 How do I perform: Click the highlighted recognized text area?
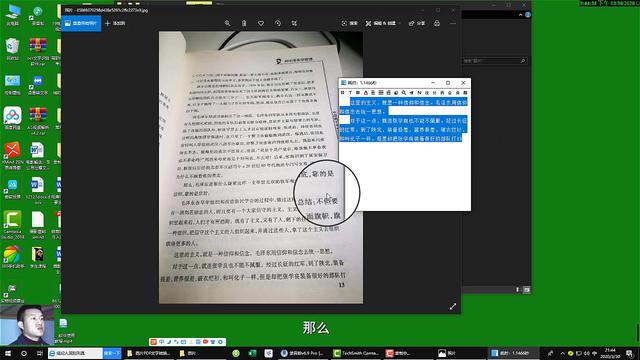[x=404, y=120]
